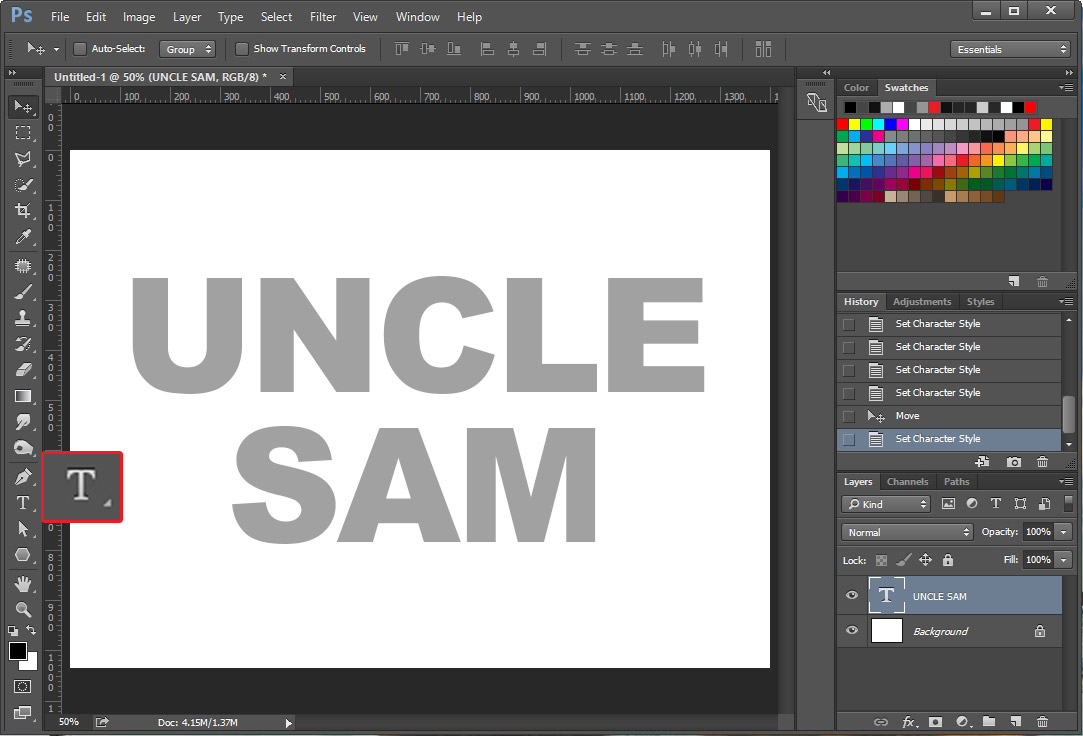This screenshot has height=736, width=1083.
Task: Create a new layer in the Layers panel
Action: pos(1014,721)
